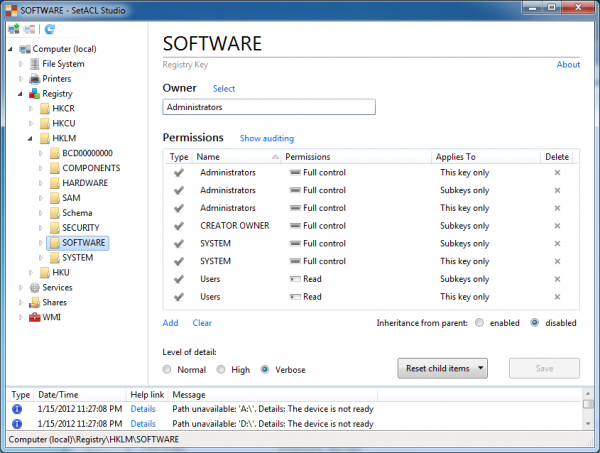The width and height of the screenshot is (600, 453).
Task: Select the Printers node icon
Action: tap(34, 79)
